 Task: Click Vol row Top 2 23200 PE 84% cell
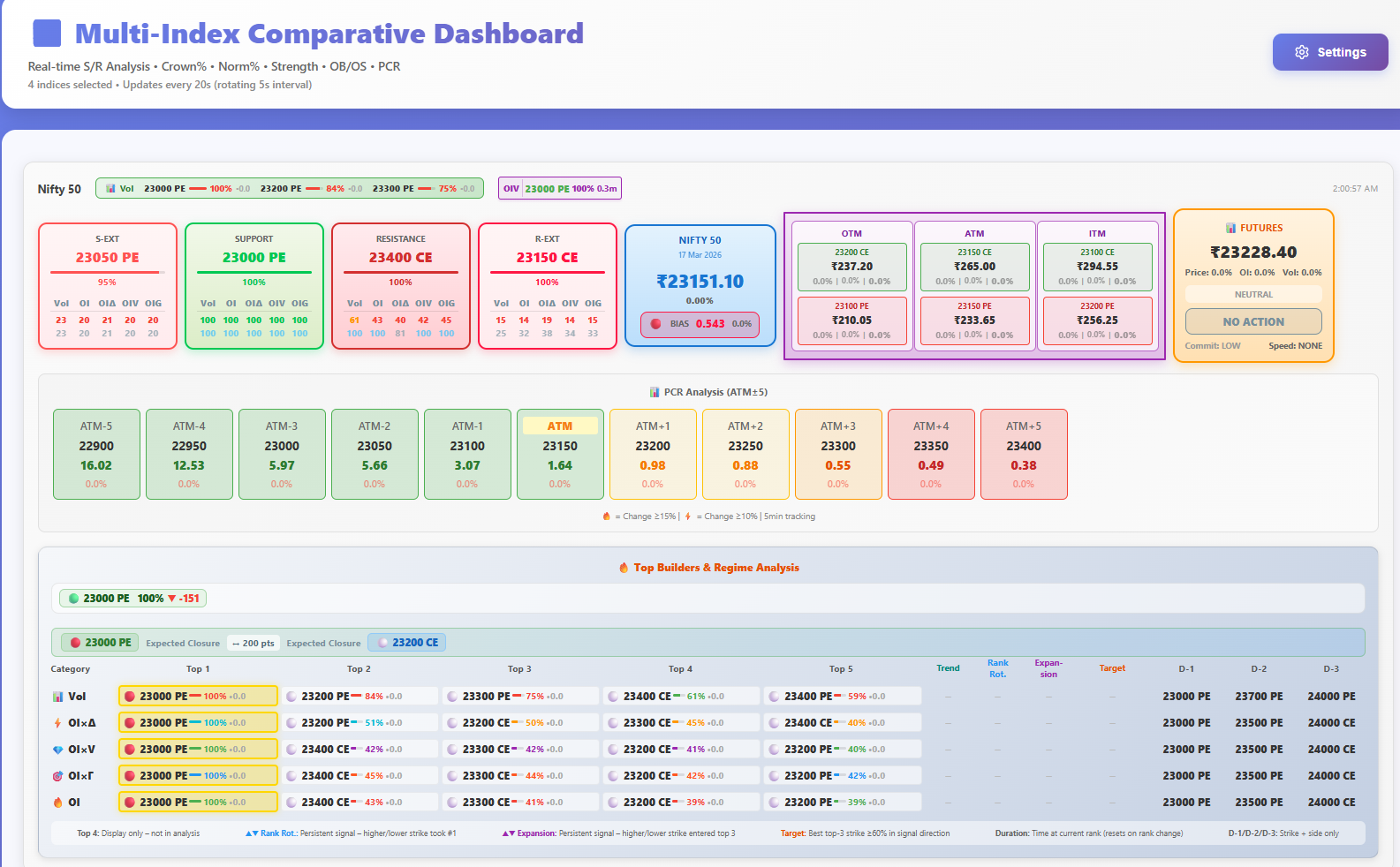[x=359, y=697]
